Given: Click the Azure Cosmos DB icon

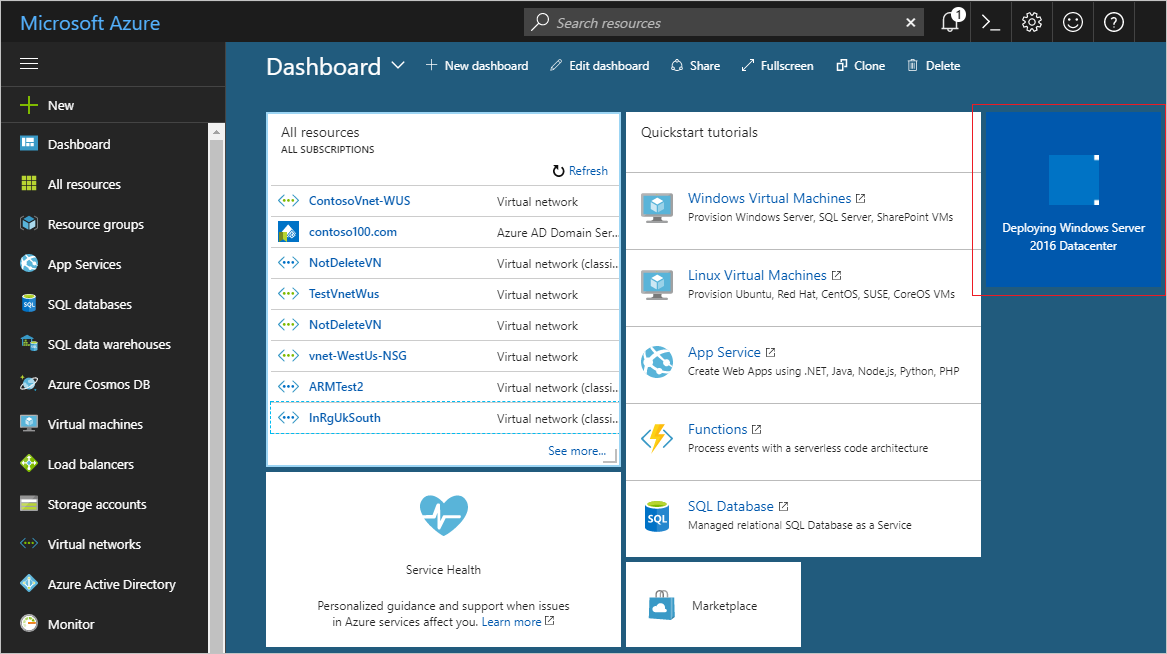Looking at the screenshot, I should (x=29, y=383).
